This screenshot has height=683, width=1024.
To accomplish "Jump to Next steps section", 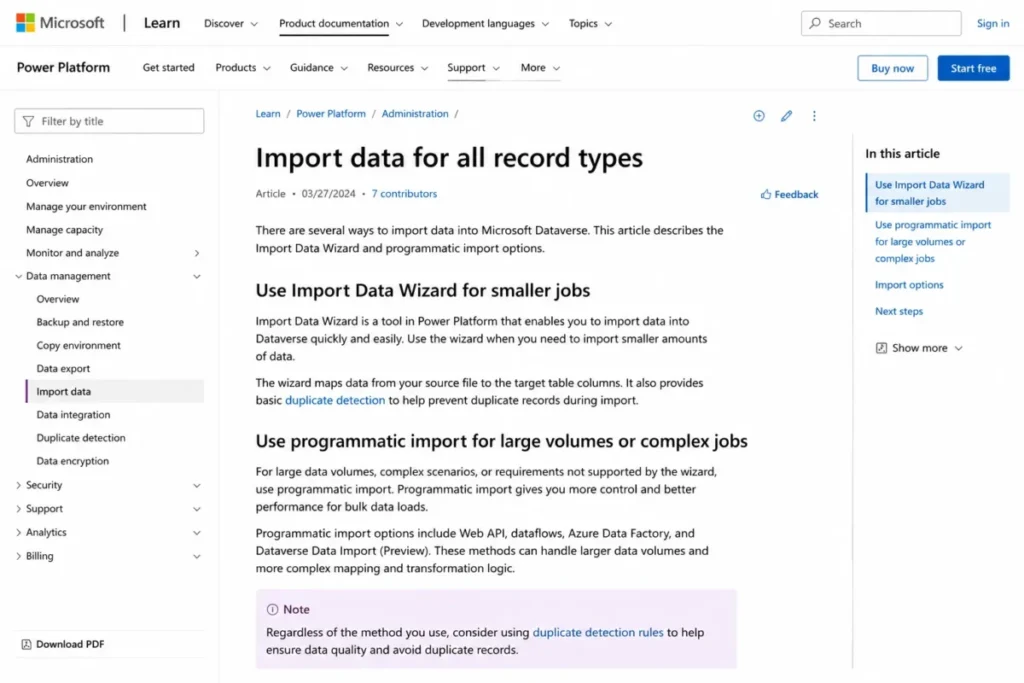I will pyautogui.click(x=899, y=311).
